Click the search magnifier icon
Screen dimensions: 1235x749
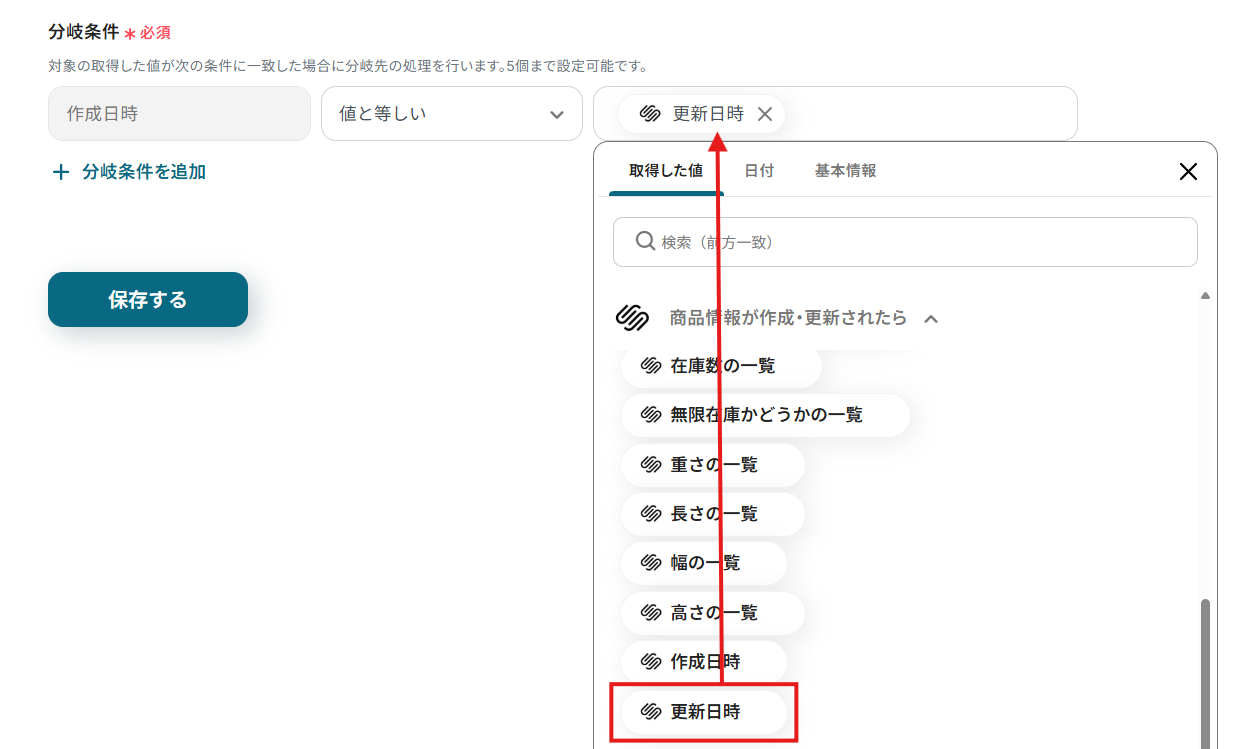coord(645,241)
